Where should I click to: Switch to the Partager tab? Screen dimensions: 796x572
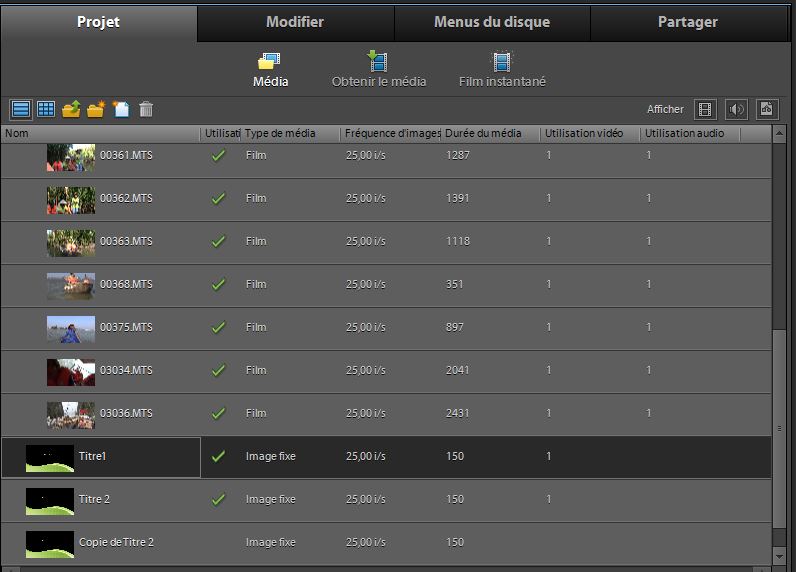[x=688, y=22]
